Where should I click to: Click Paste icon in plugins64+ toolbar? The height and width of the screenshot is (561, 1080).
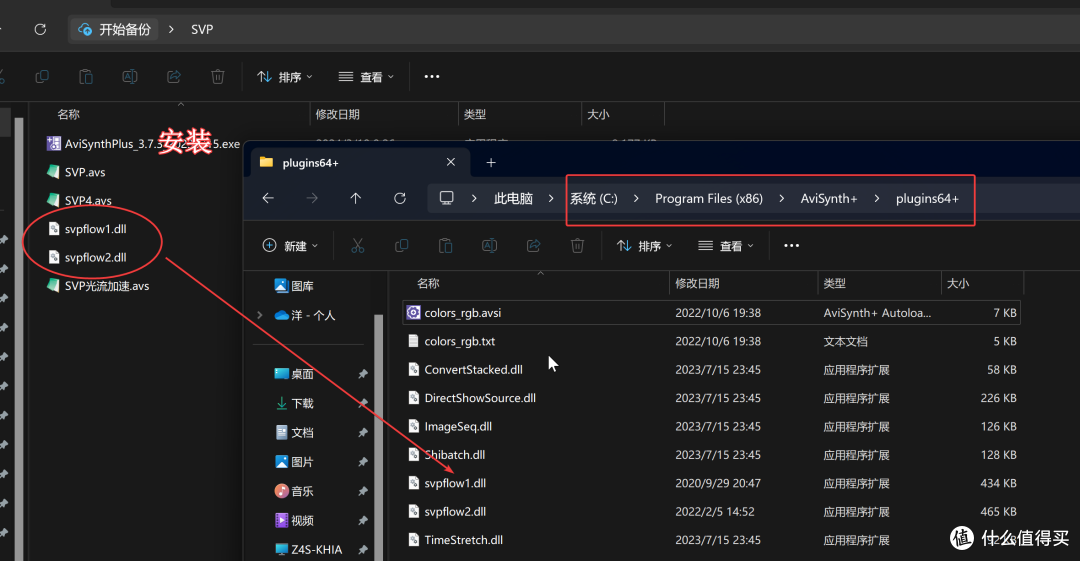click(x=446, y=245)
